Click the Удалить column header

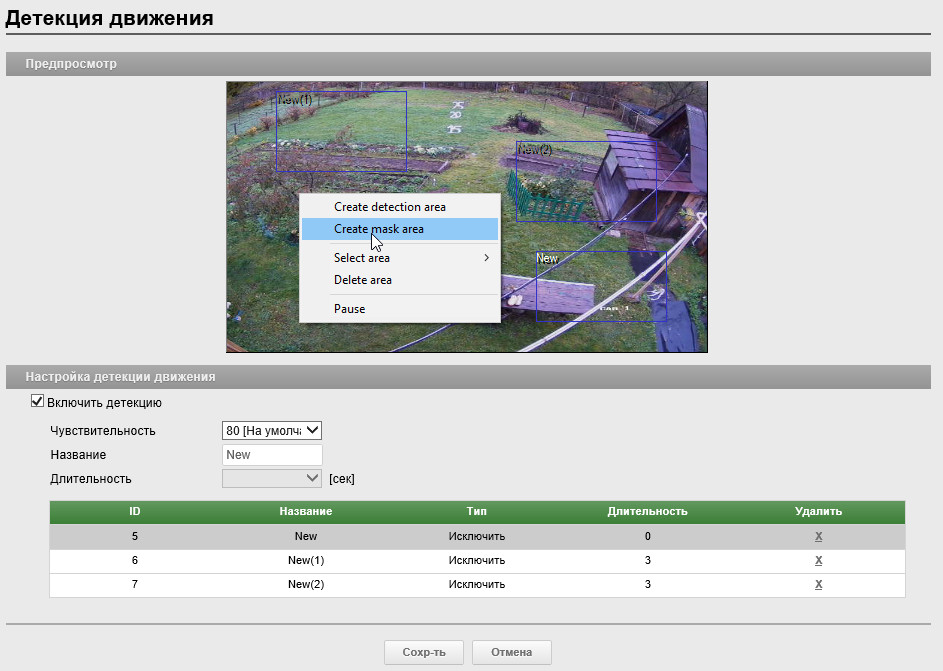pyautogui.click(x=819, y=512)
